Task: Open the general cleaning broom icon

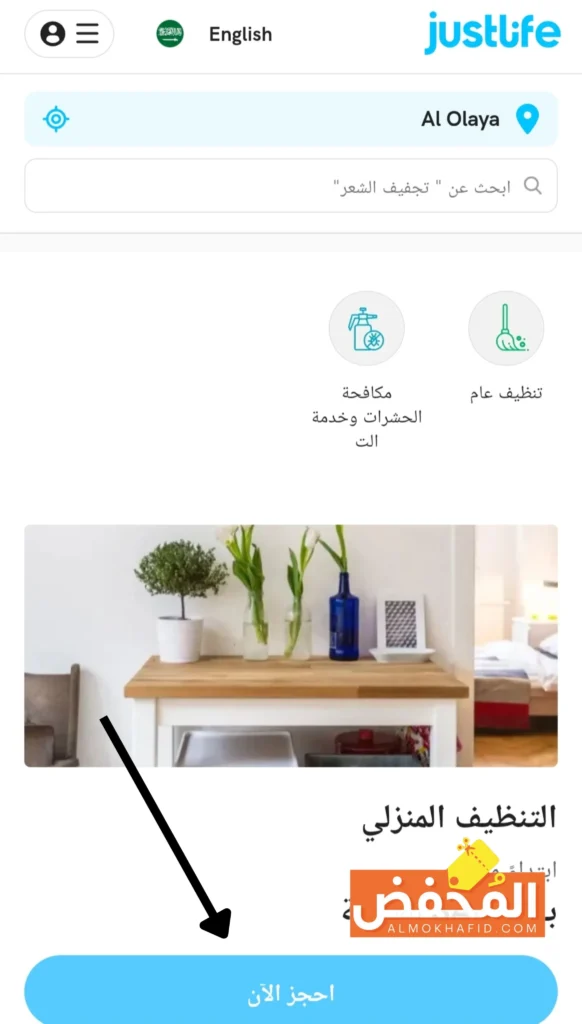Action: (506, 328)
